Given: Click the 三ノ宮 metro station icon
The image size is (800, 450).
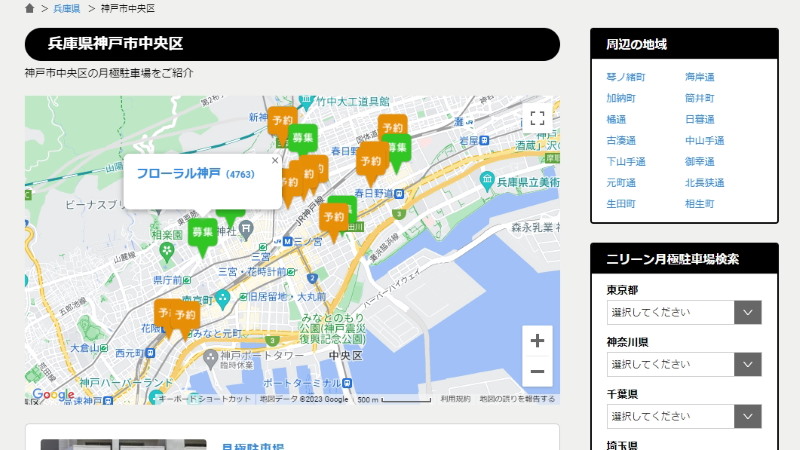Looking at the screenshot, I should (287, 241).
